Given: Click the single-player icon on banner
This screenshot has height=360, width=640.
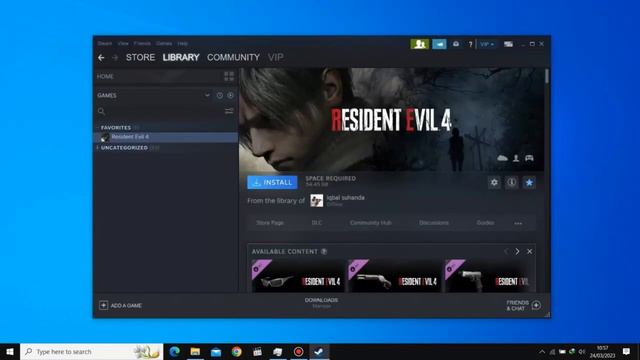Looking at the screenshot, I should click(516, 158).
